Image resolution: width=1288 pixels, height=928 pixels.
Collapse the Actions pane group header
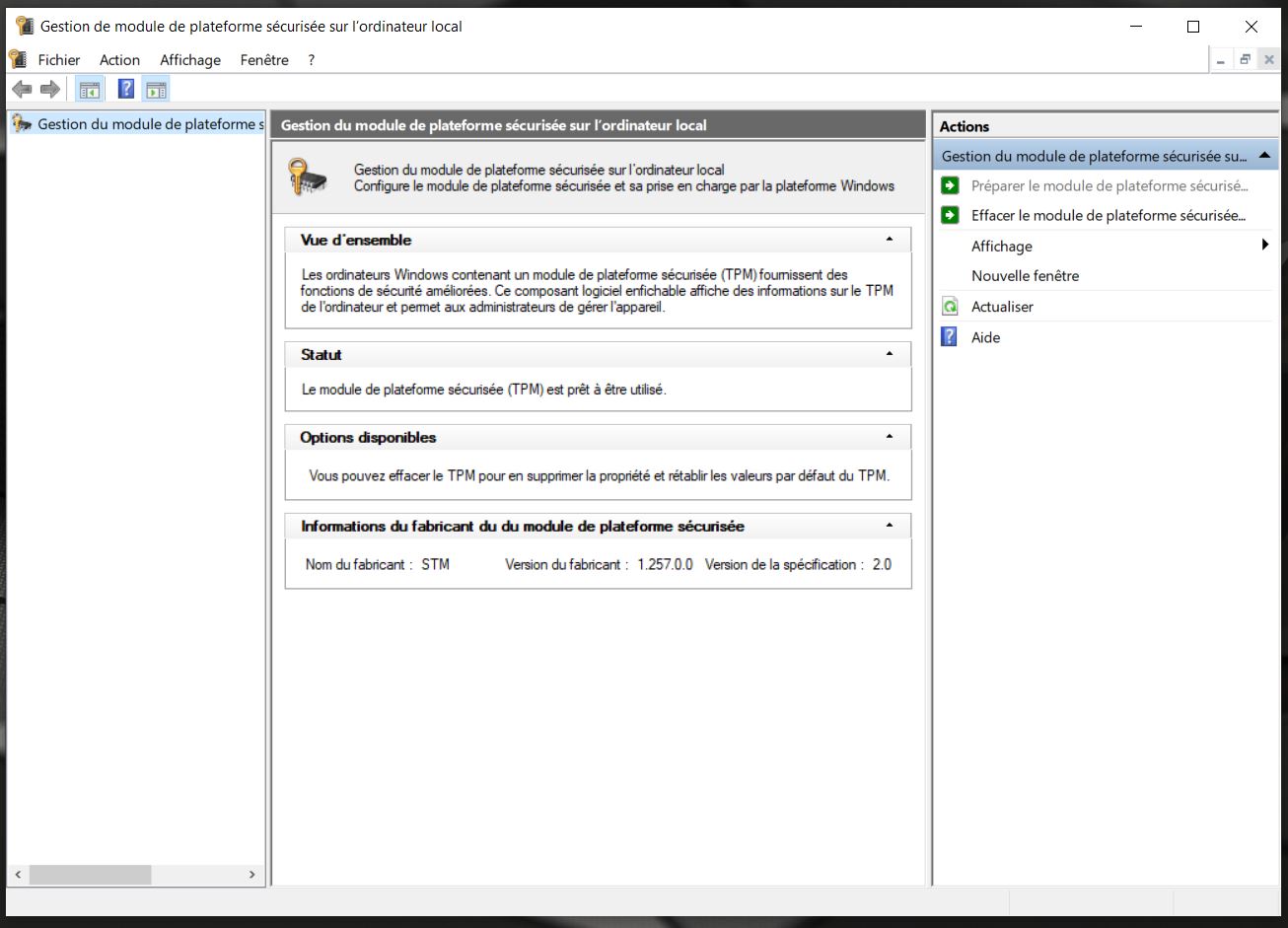point(1265,156)
